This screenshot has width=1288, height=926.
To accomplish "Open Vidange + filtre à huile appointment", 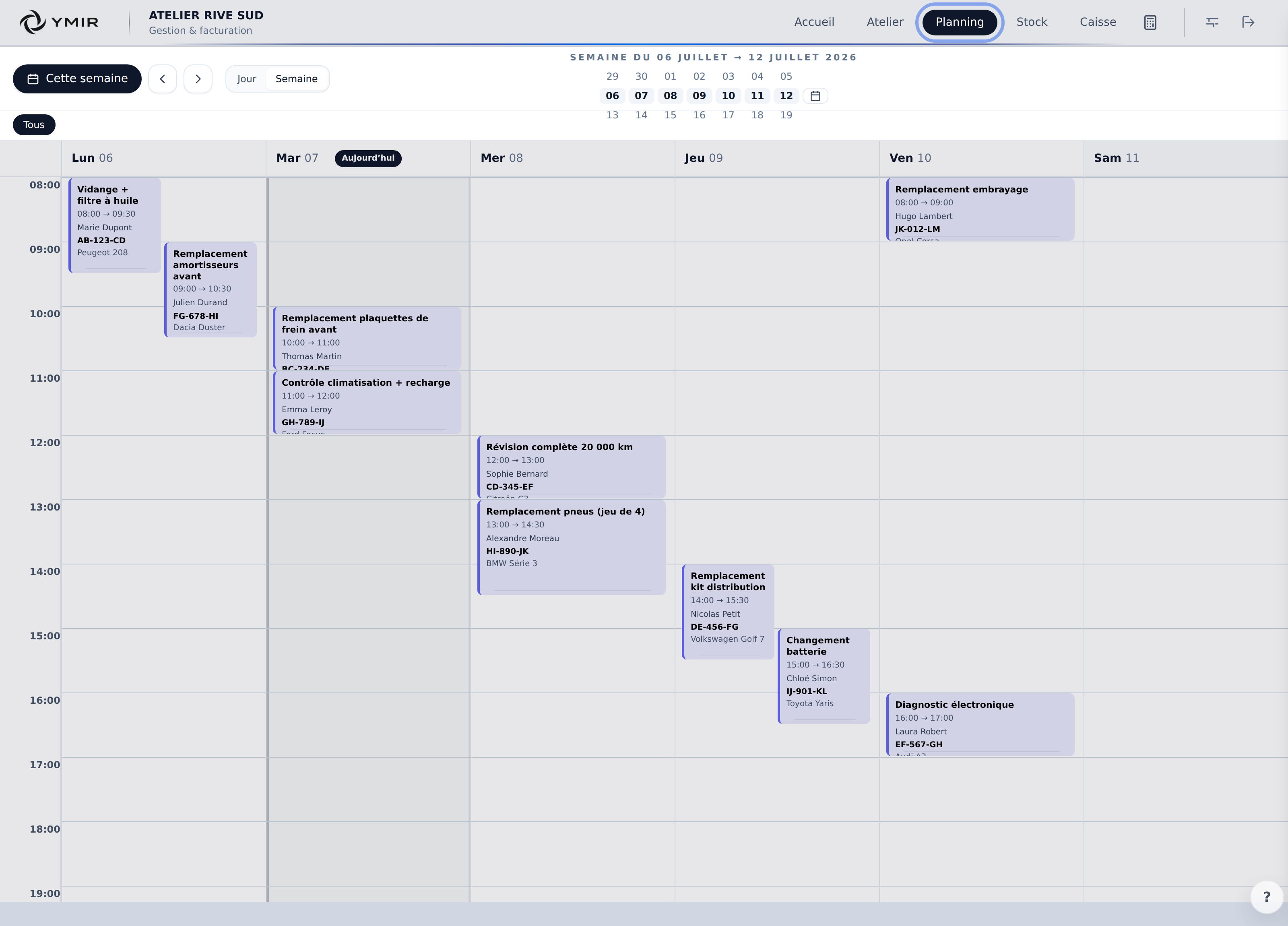I will pyautogui.click(x=115, y=225).
